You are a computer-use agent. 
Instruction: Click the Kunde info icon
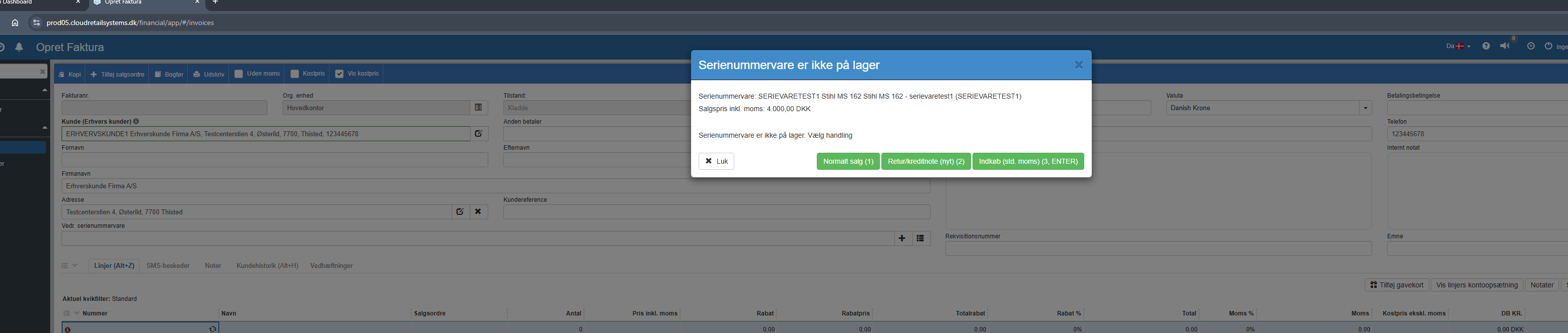coord(136,121)
